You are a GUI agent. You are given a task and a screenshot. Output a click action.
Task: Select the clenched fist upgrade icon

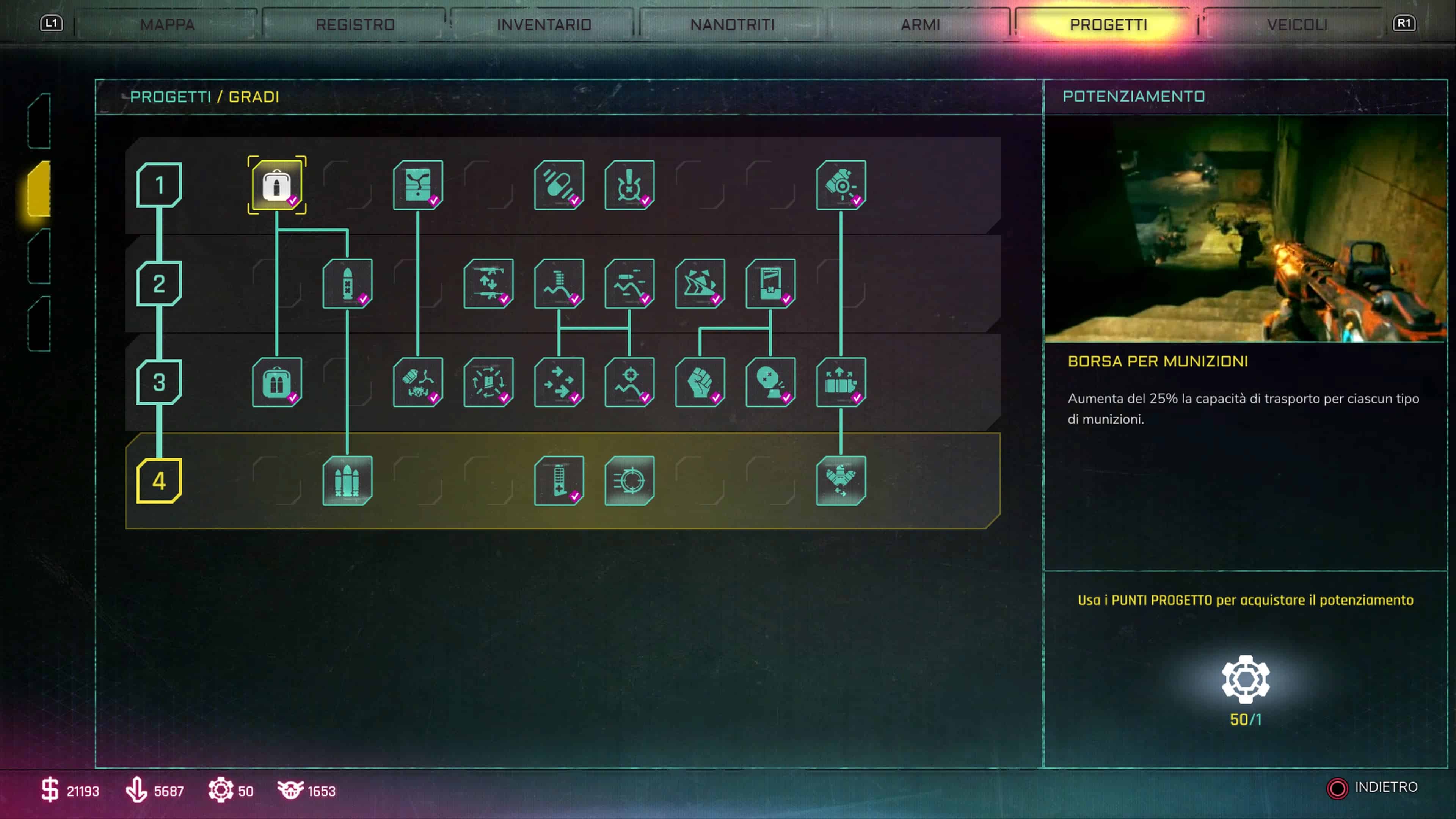pos(700,382)
